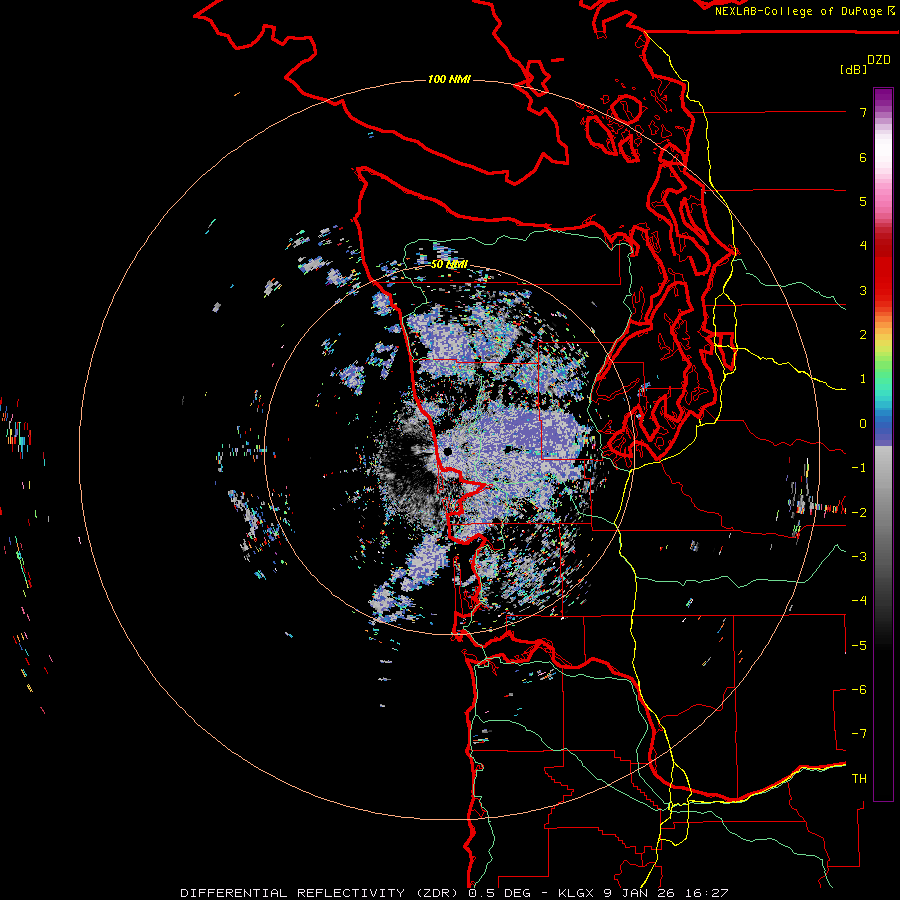Image resolution: width=900 pixels, height=900 pixels.
Task: Click the DZD legend title
Action: pos(879,60)
